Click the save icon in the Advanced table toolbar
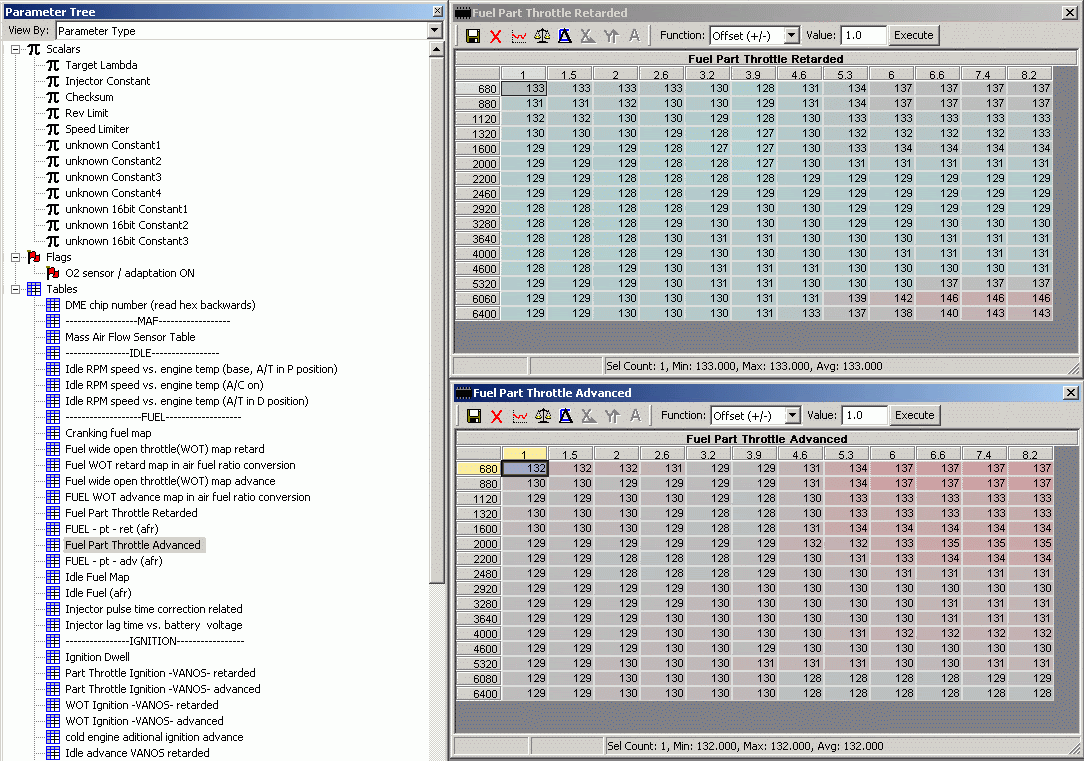 pos(474,415)
